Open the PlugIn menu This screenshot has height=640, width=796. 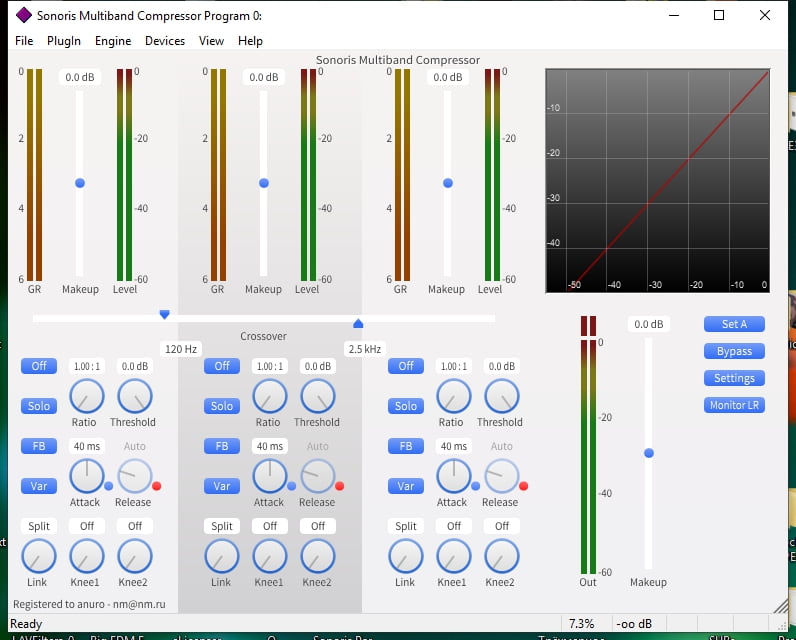coord(64,41)
